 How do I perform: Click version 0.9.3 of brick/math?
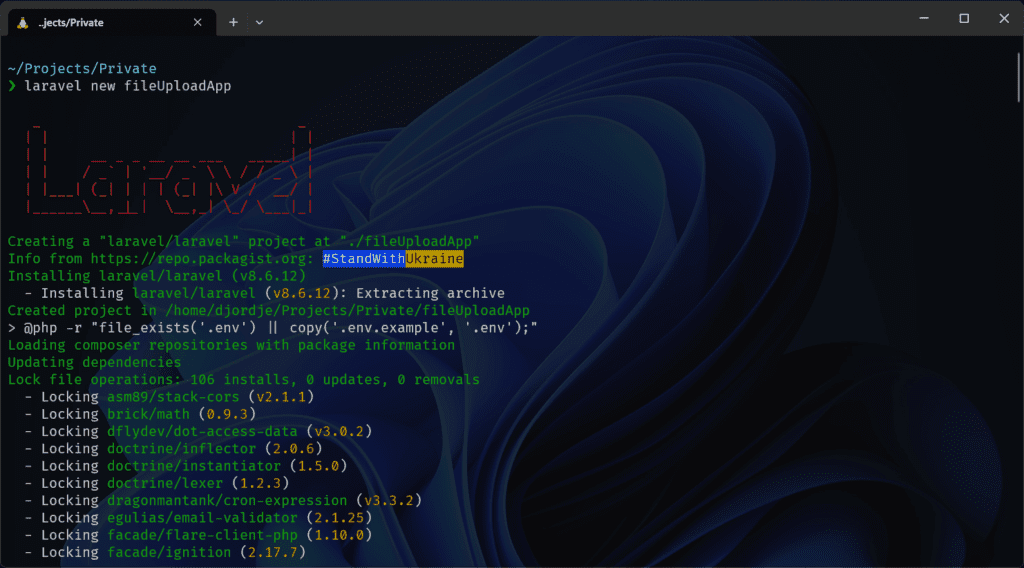point(227,414)
